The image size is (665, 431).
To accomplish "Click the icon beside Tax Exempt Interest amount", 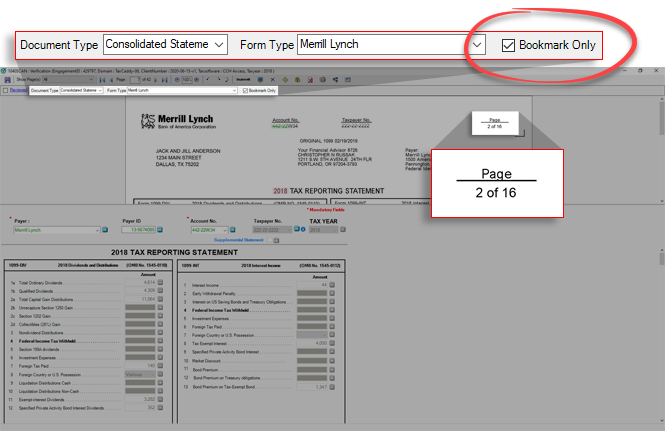I will [332, 343].
